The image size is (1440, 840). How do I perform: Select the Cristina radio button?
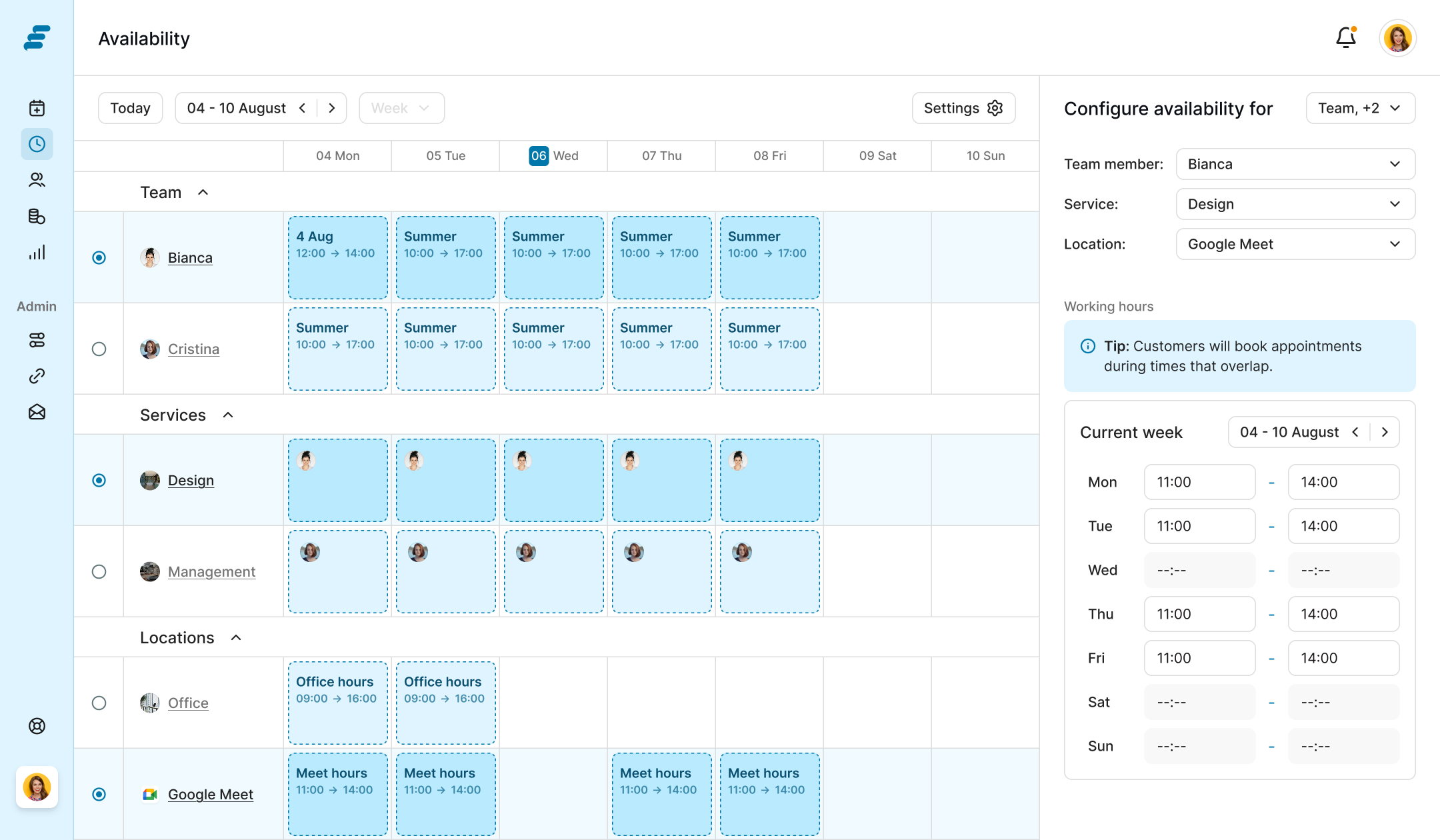click(x=99, y=349)
